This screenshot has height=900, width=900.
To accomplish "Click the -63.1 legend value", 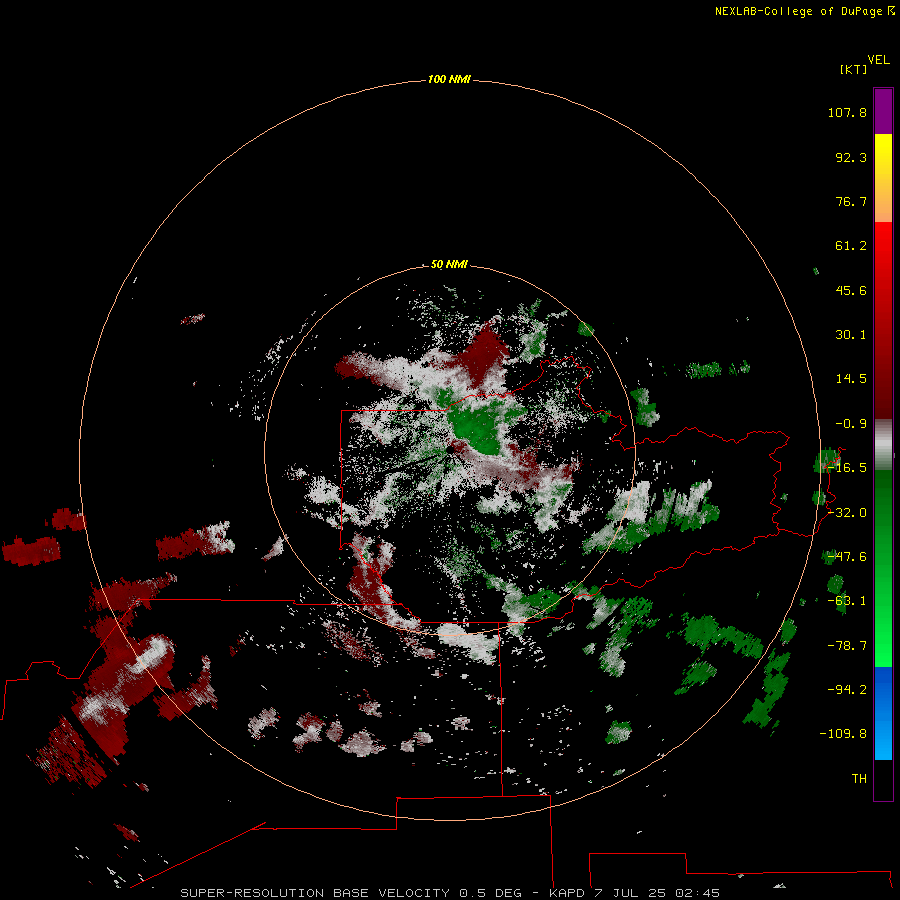I will pyautogui.click(x=847, y=601).
